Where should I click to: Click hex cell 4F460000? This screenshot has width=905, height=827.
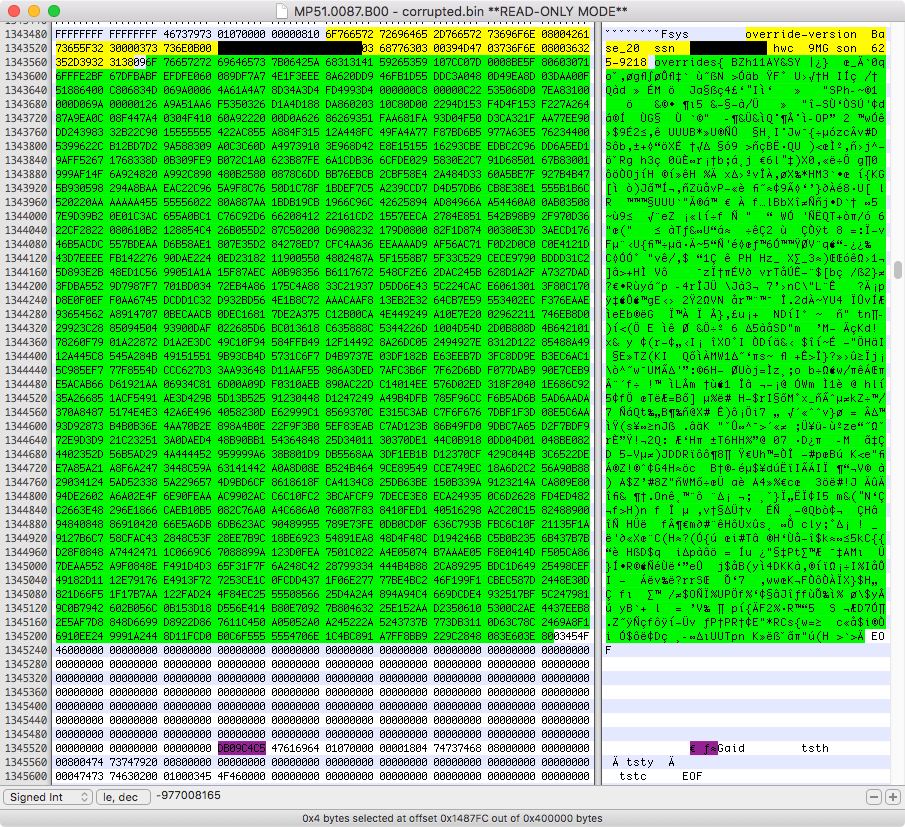pyautogui.click(x=241, y=776)
